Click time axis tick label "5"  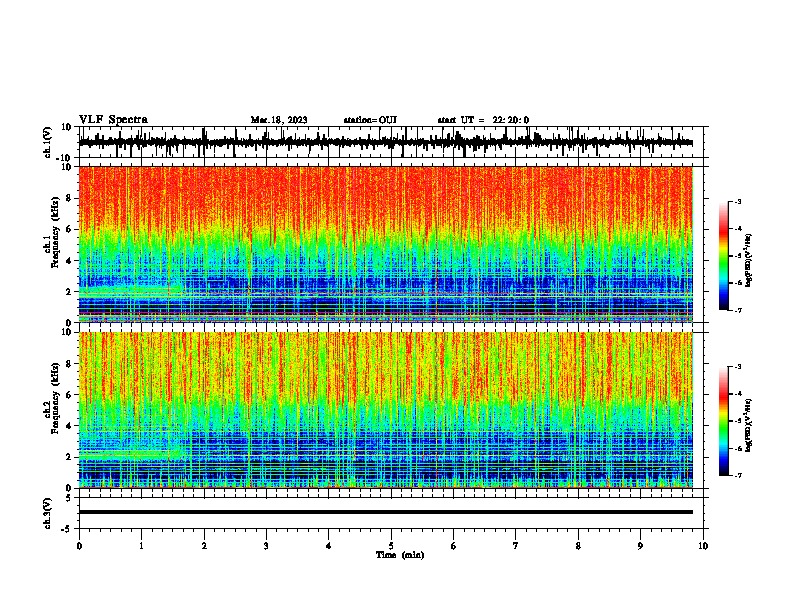pyautogui.click(x=391, y=546)
